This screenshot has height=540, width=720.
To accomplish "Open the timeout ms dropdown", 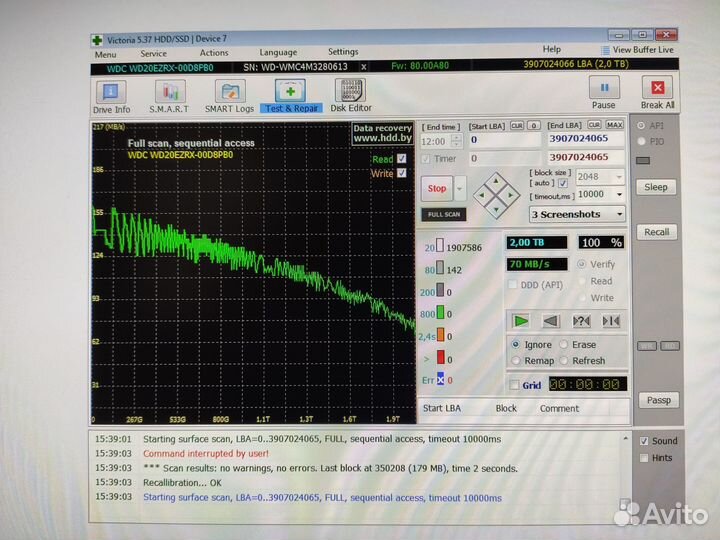I will (x=619, y=195).
